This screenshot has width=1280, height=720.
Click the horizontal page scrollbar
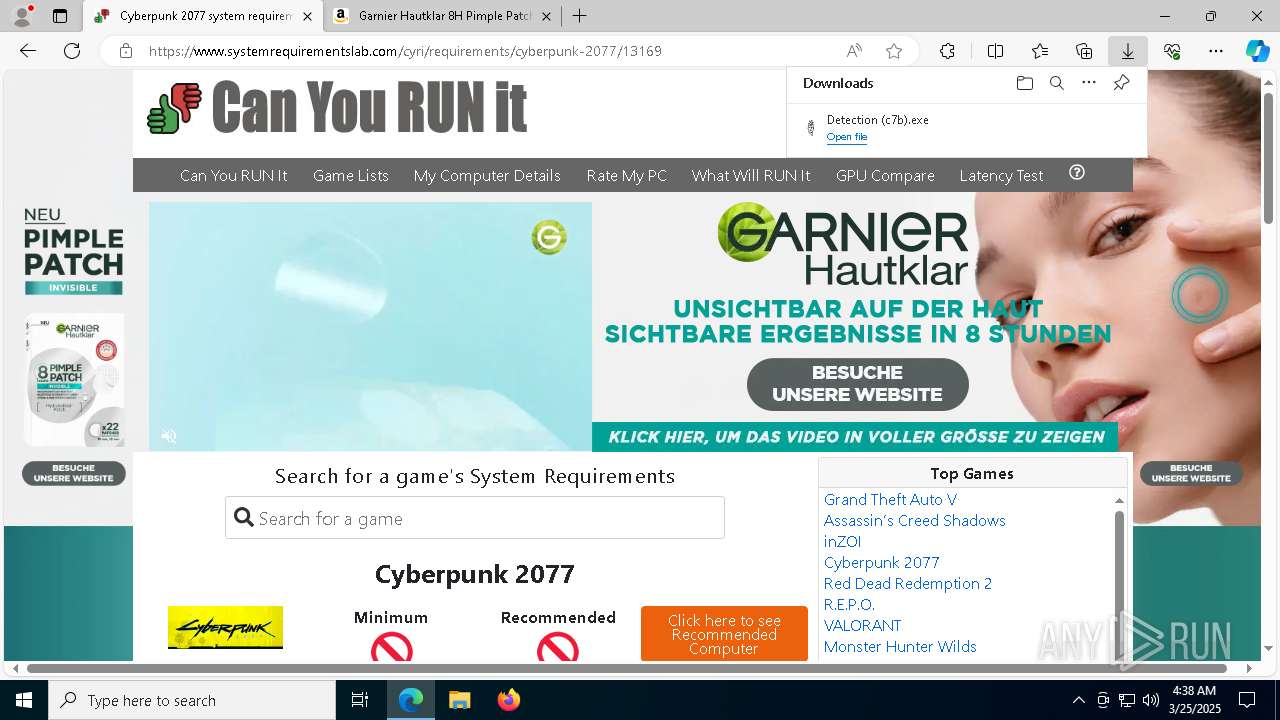627,668
